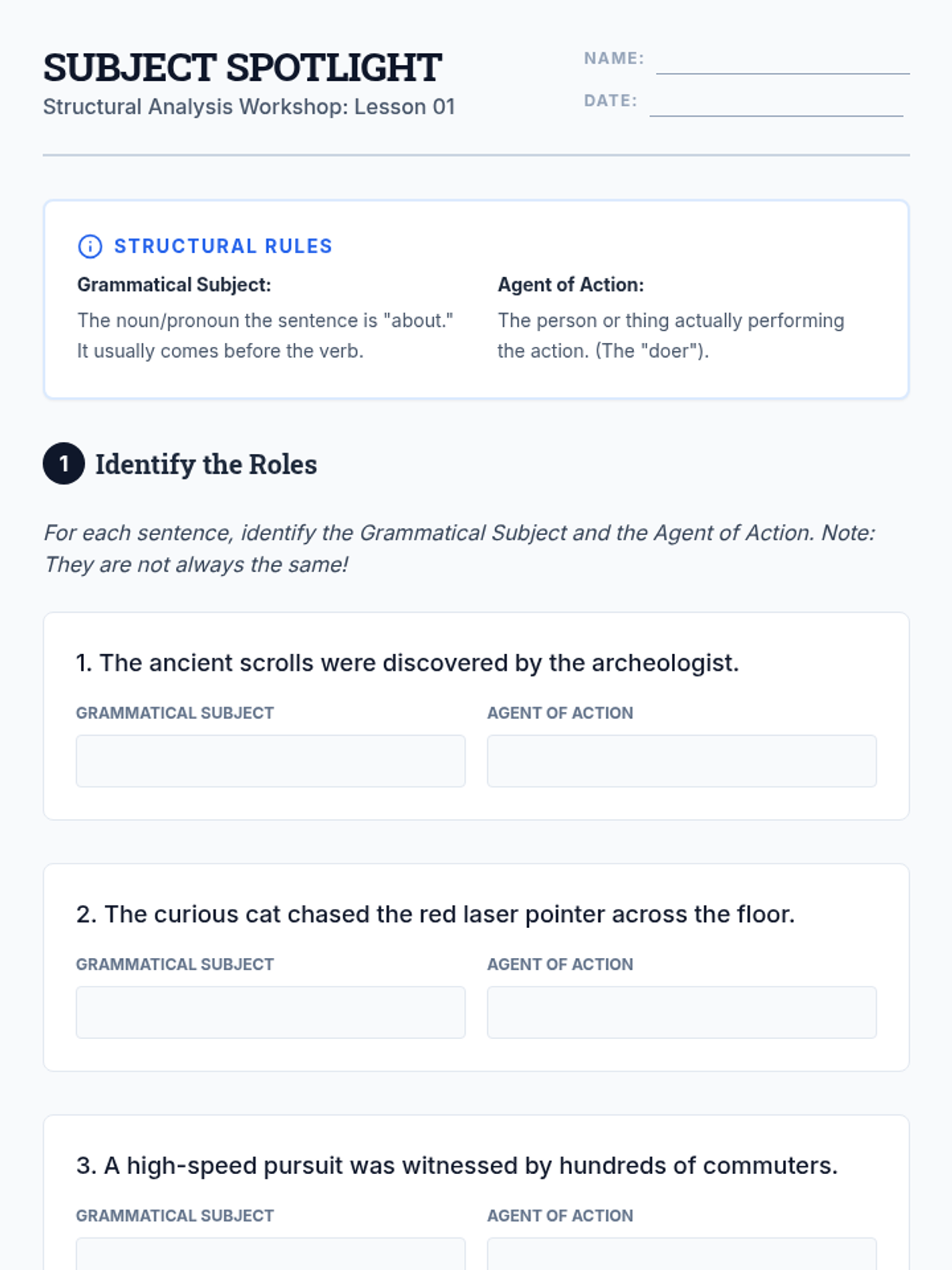Image resolution: width=952 pixels, height=1270 pixels.
Task: Click the Date line field
Action: 776,102
